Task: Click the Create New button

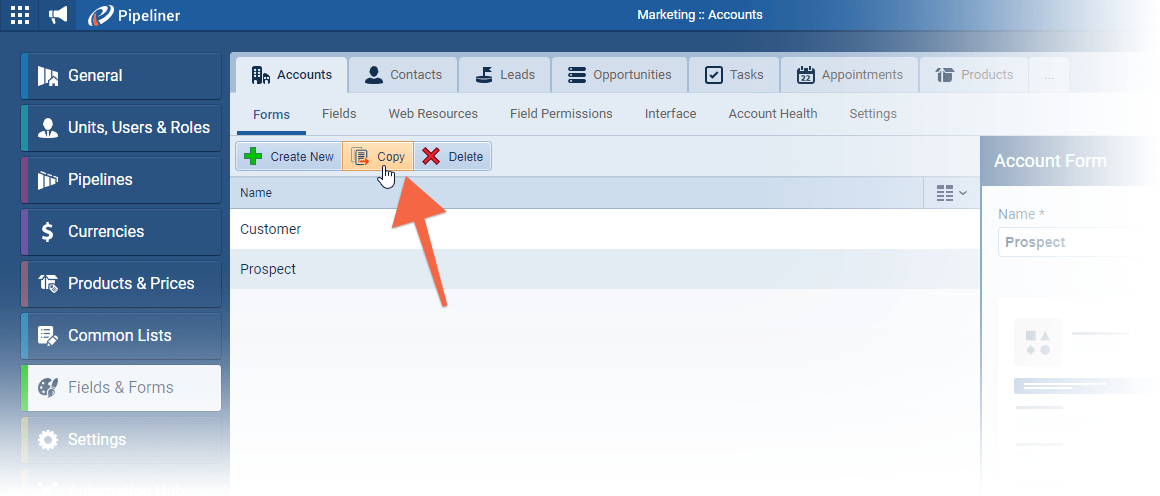Action: coord(289,157)
